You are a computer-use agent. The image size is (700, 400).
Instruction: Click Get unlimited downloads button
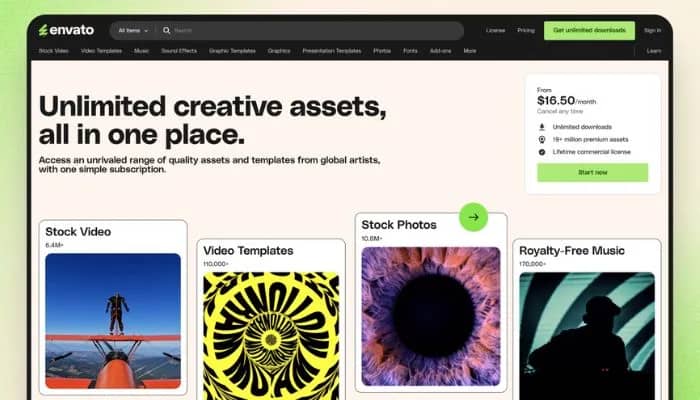[x=589, y=30]
